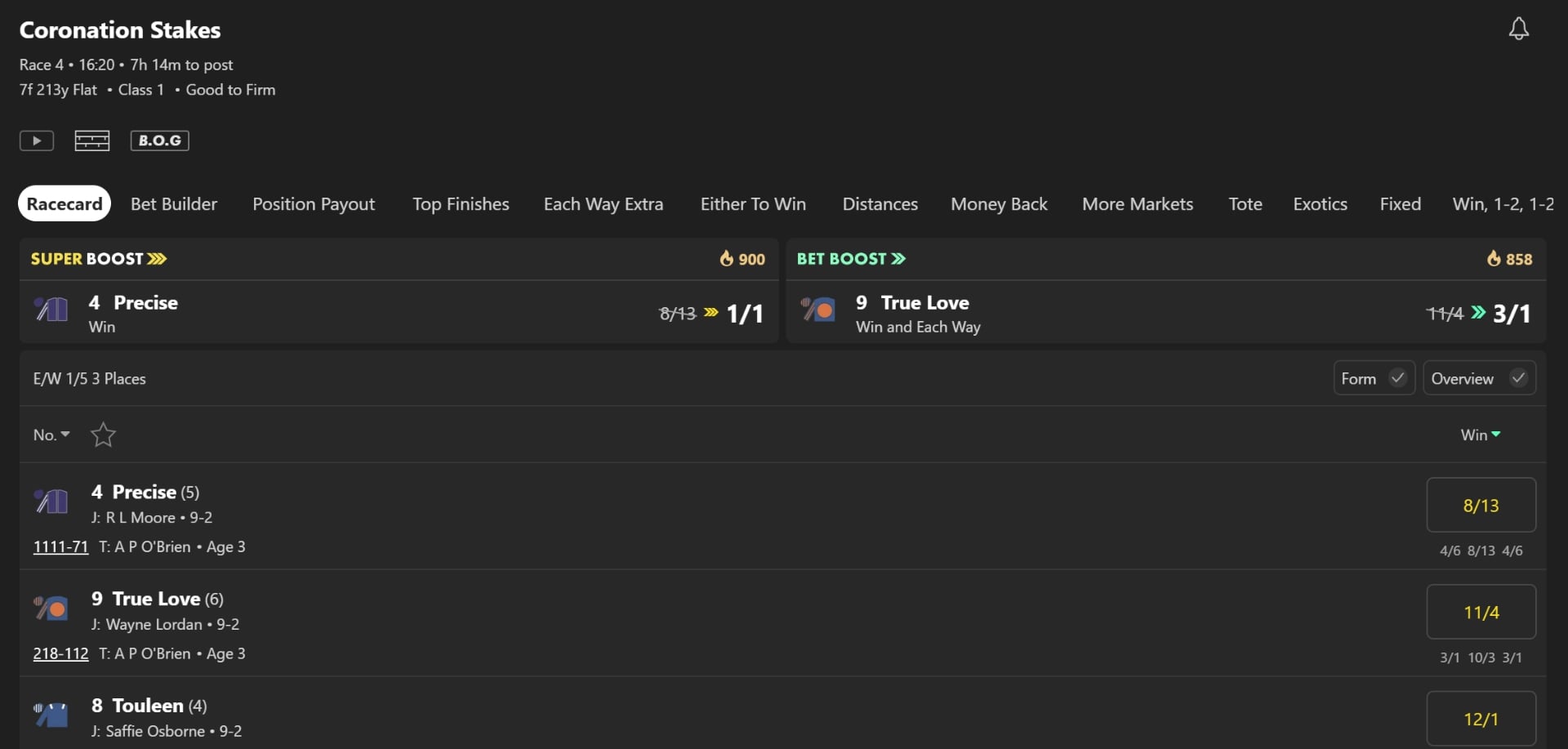Click the Coronation Stakes title
The image size is (1568, 749).
click(120, 30)
